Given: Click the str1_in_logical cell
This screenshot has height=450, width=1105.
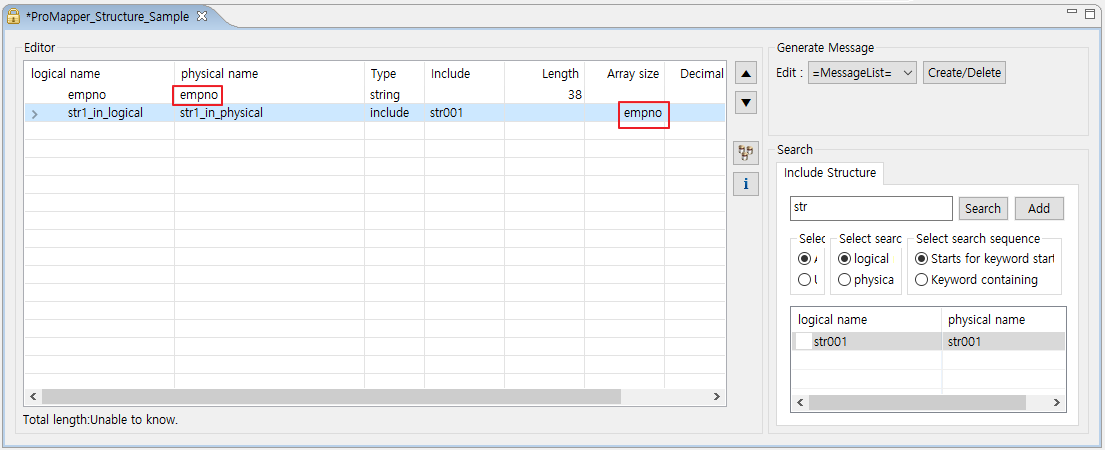Looking at the screenshot, I should (x=105, y=113).
